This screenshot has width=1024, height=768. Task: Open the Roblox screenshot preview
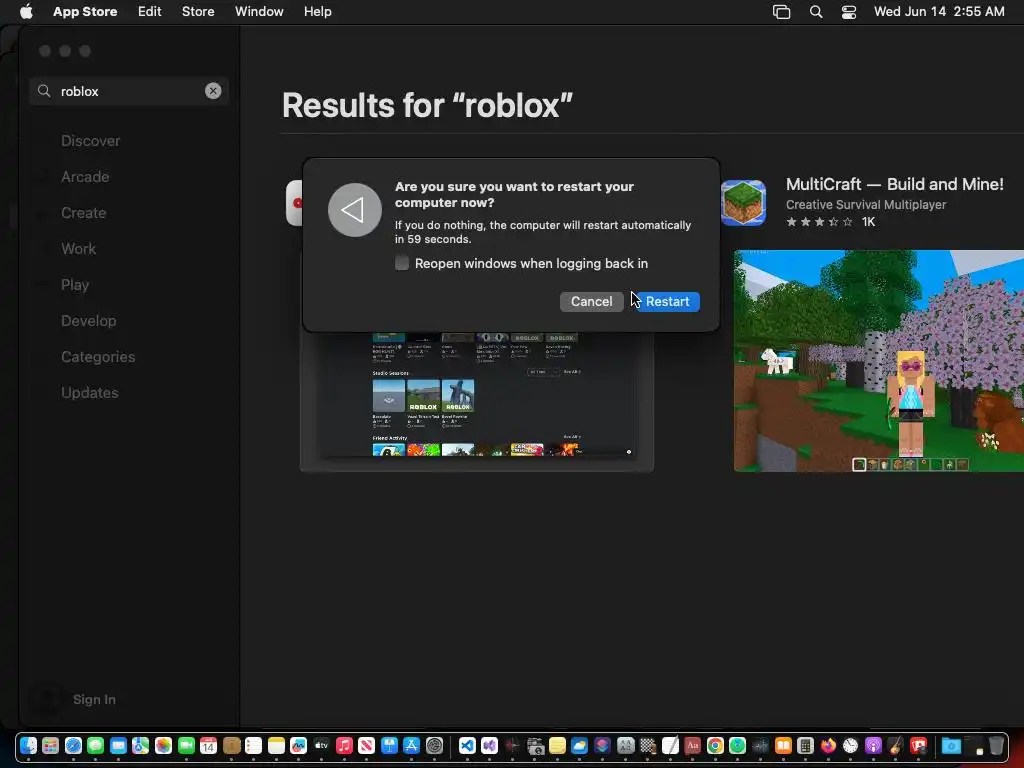(477, 401)
